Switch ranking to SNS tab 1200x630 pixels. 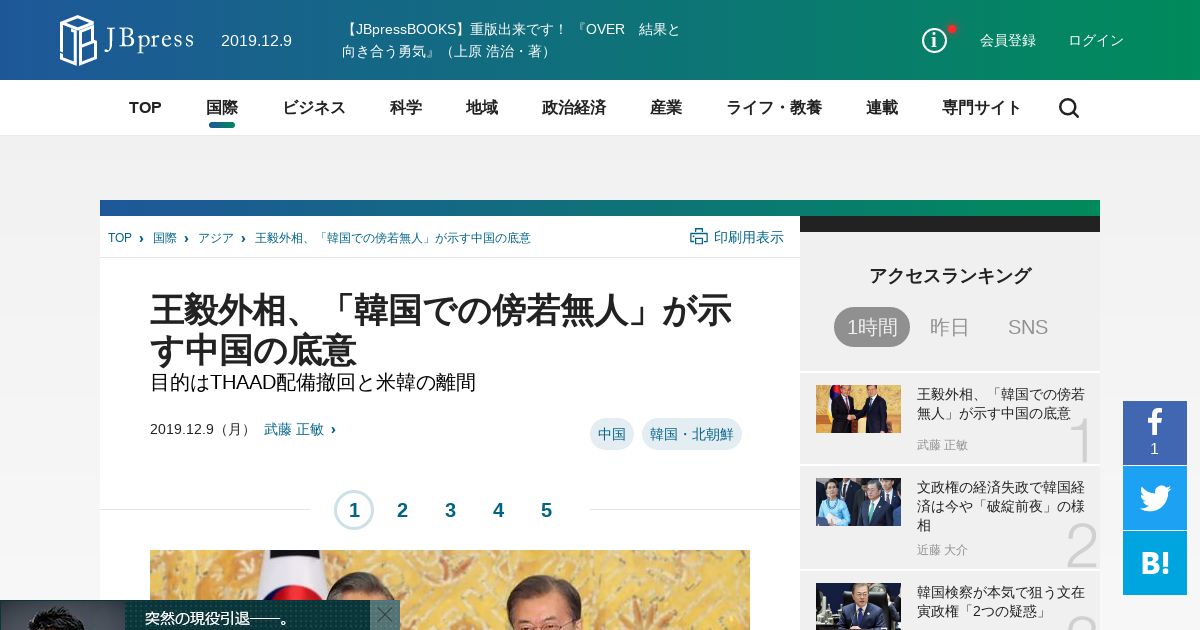[1028, 327]
